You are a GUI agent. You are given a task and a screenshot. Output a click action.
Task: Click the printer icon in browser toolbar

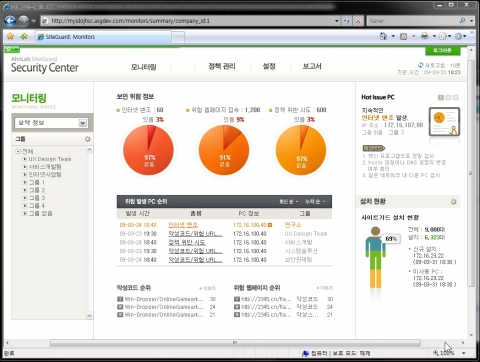pyautogui.click(x=424, y=36)
